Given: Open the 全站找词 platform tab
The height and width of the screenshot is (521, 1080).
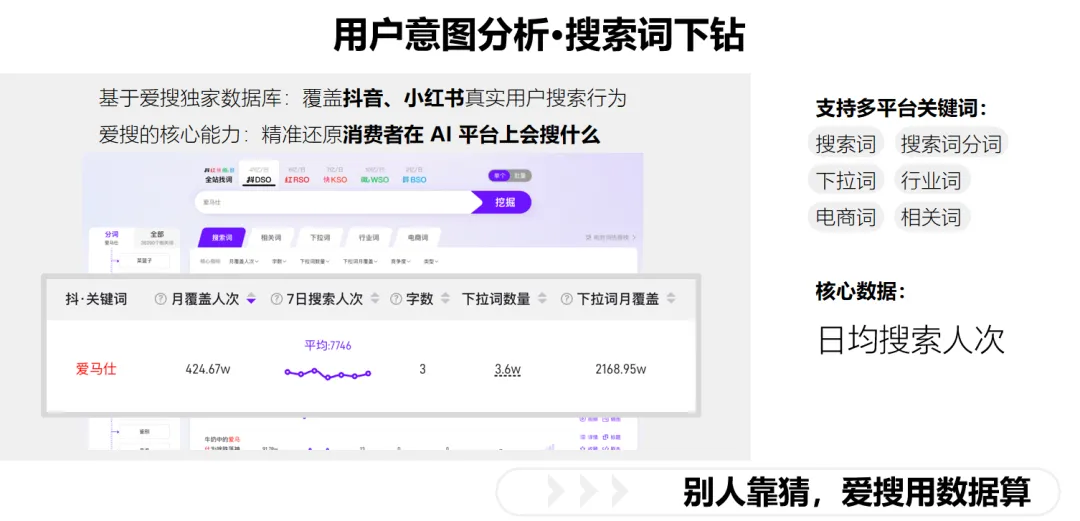Looking at the screenshot, I should click(x=218, y=176).
